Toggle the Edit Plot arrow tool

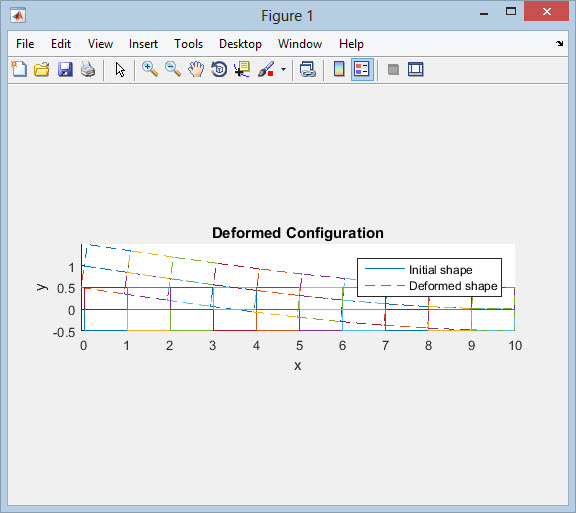click(120, 69)
